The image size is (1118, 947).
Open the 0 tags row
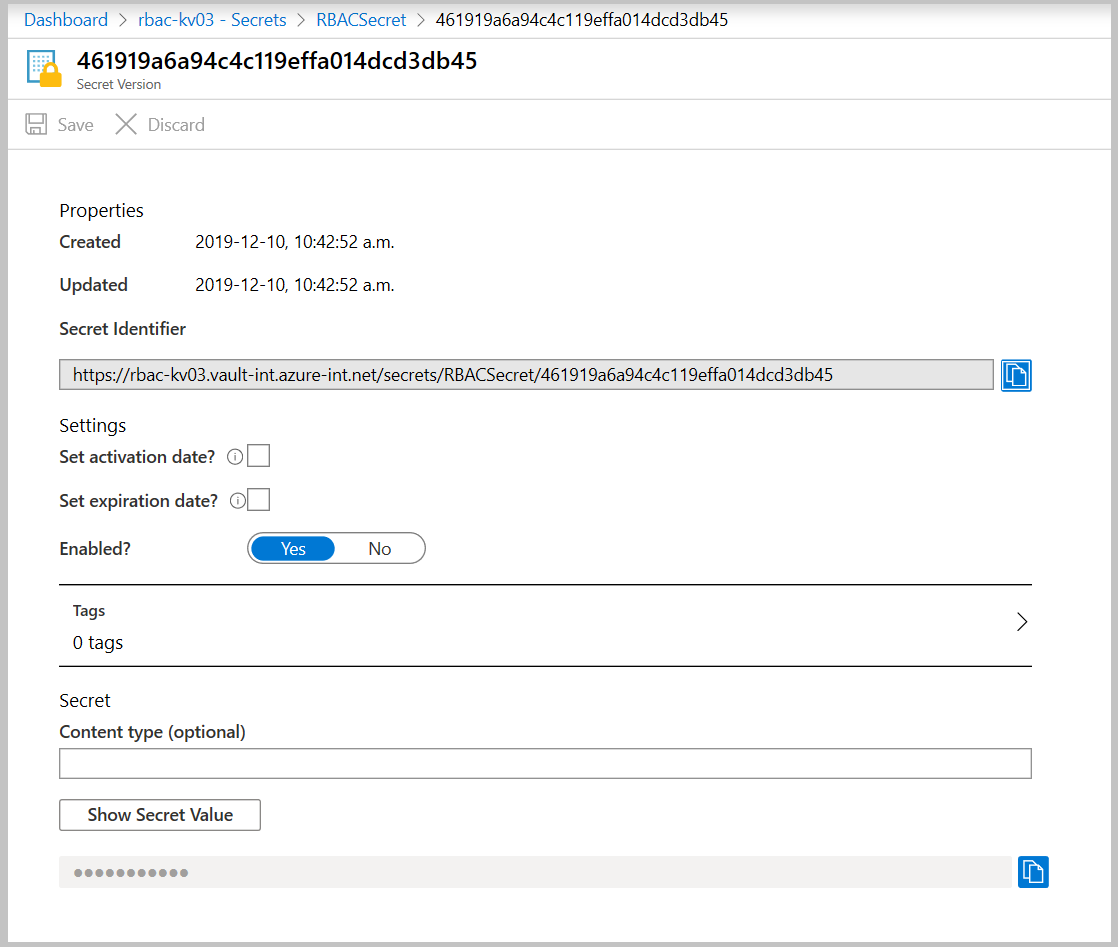tap(545, 626)
